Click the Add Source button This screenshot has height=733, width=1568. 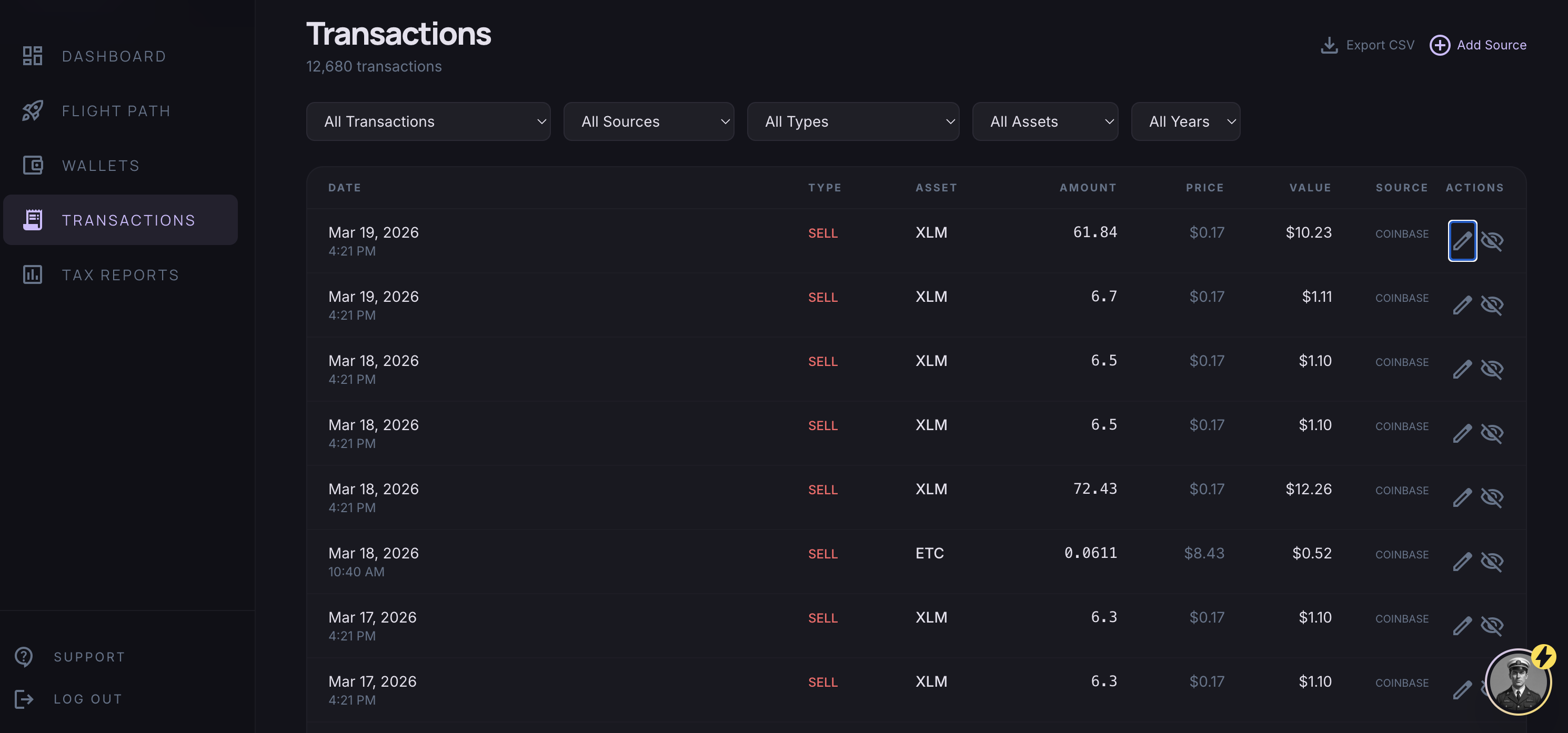[x=1478, y=44]
